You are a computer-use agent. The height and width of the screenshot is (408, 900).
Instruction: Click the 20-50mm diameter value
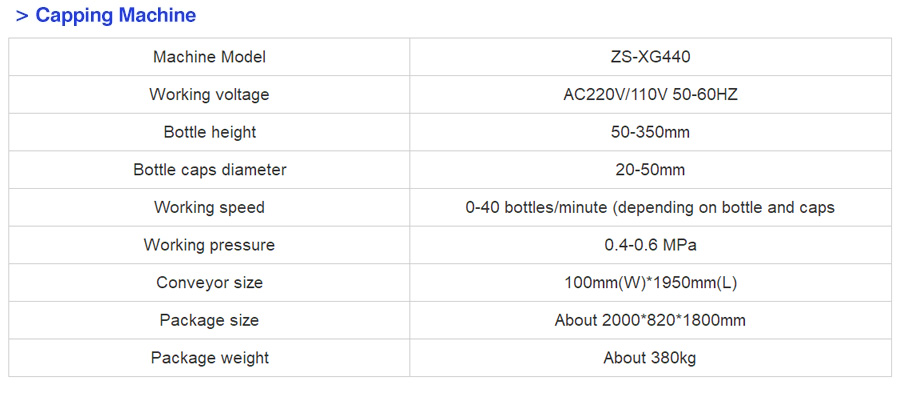(x=650, y=170)
